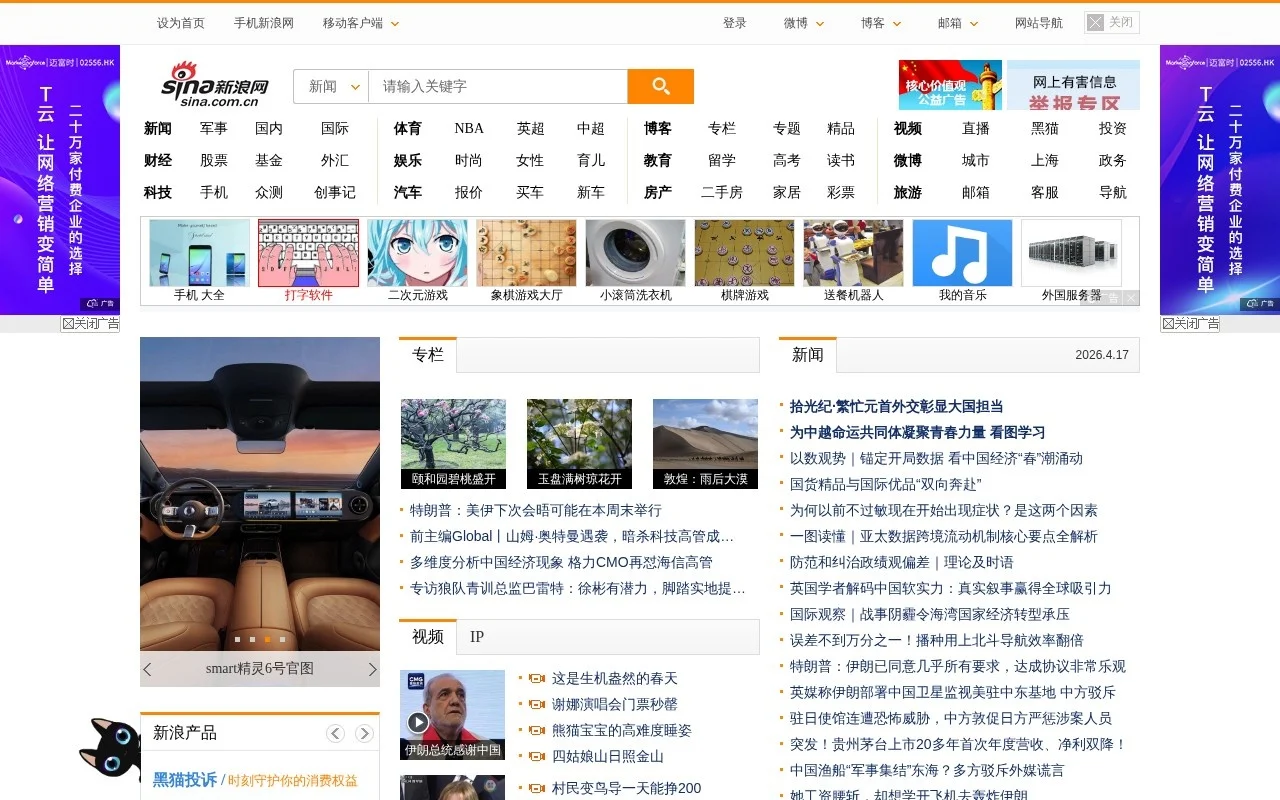Viewport: 1280px width, 800px height.
Task: Open the 移动客户端 dropdown
Action: (360, 22)
